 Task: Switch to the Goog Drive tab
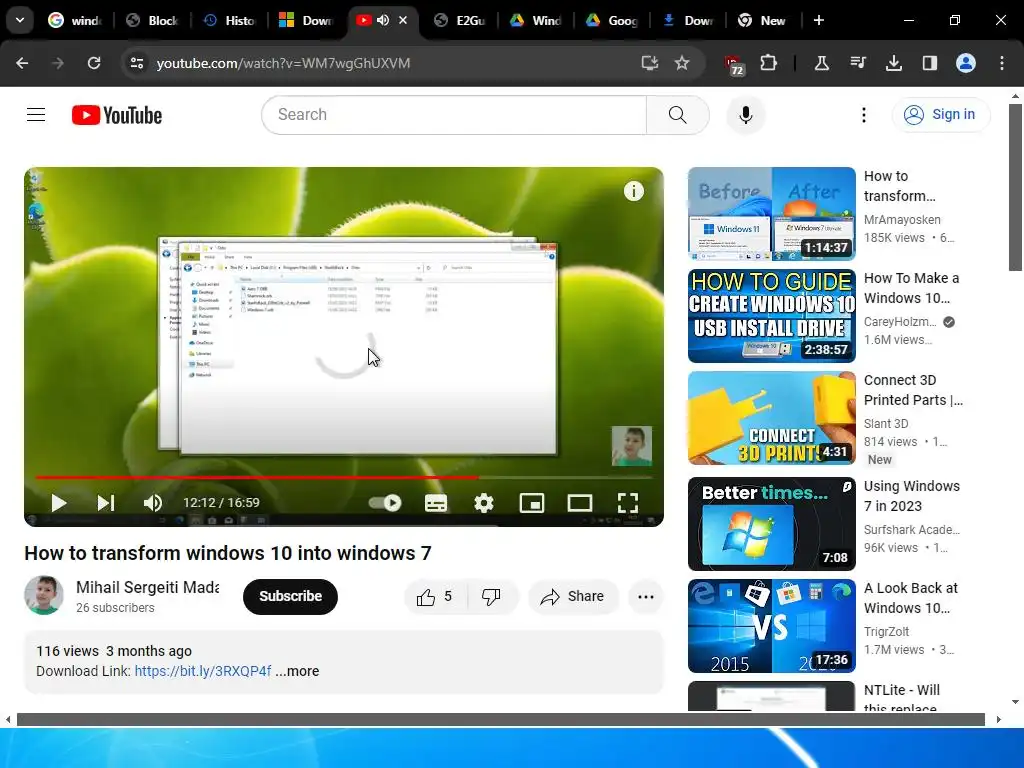click(x=612, y=20)
